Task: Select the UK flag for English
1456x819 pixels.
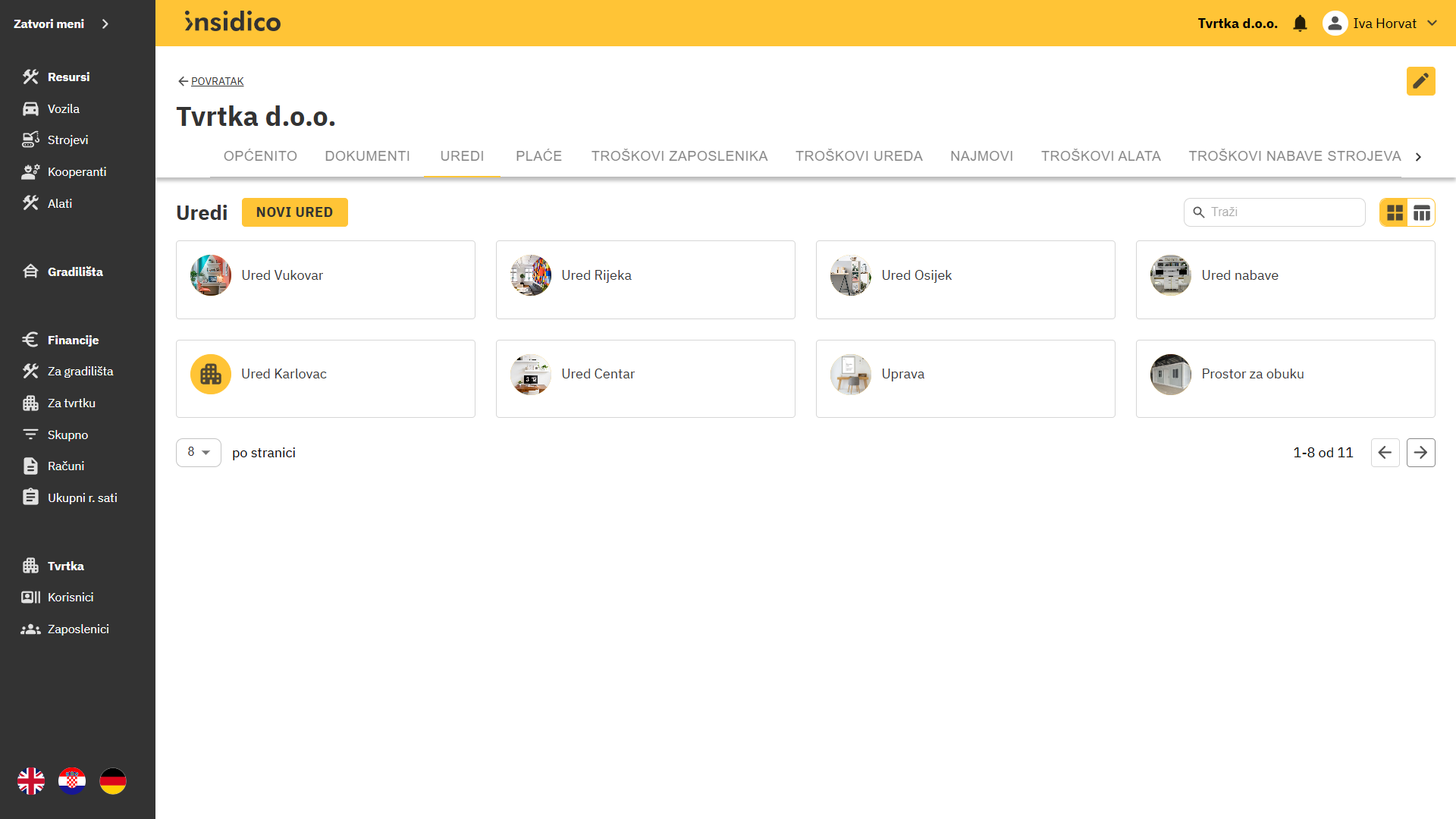Action: point(31,780)
